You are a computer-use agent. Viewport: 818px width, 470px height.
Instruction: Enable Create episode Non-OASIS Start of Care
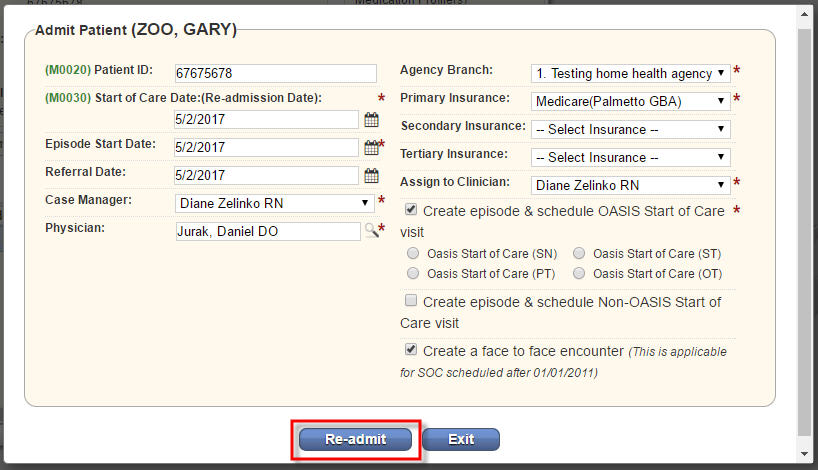tap(411, 300)
